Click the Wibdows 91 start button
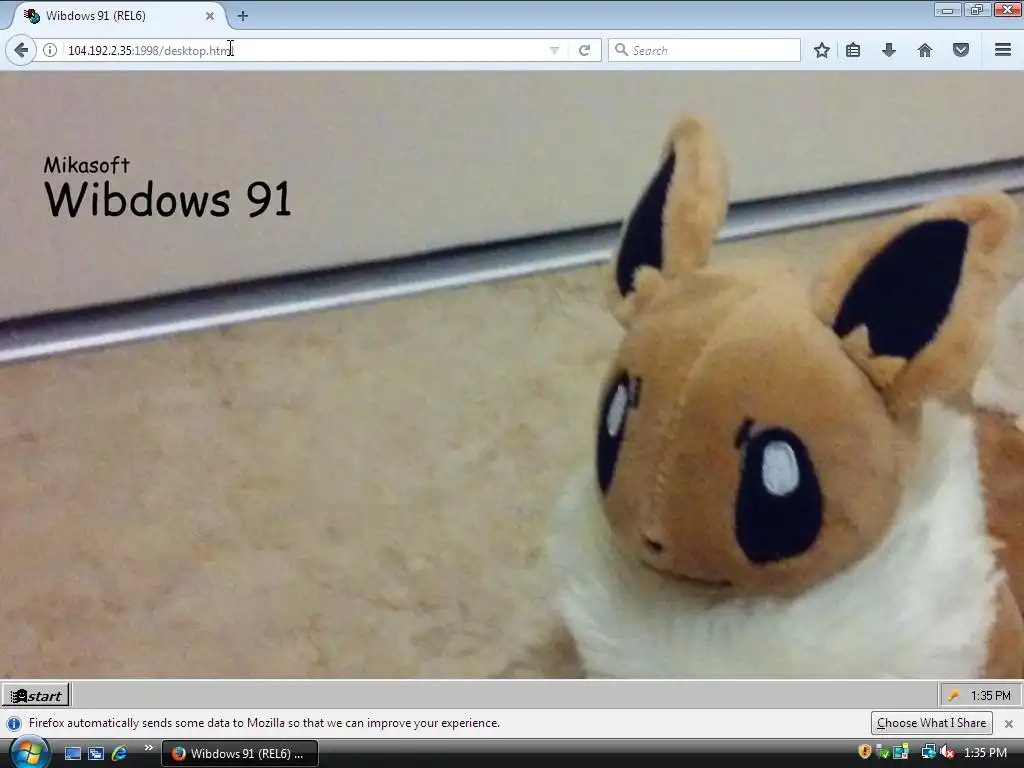The width and height of the screenshot is (1024, 768). 36,696
